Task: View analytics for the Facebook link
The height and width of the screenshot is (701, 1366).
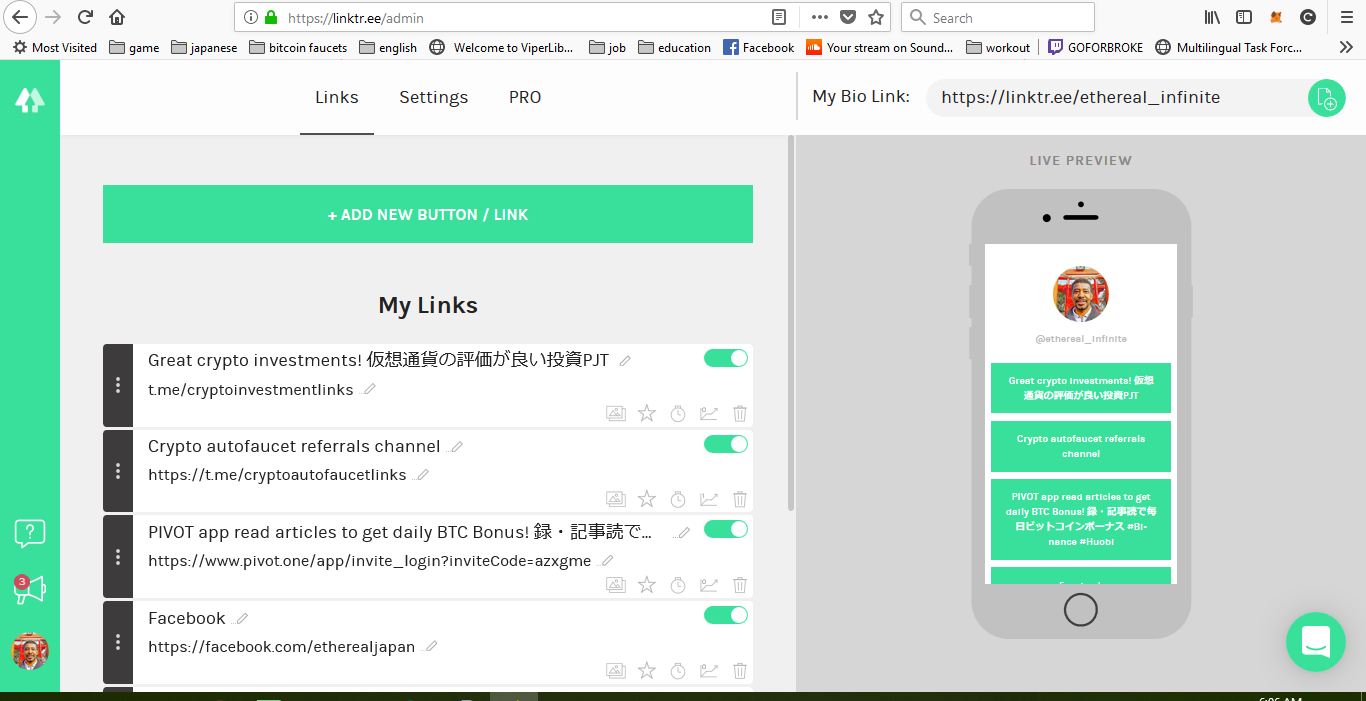Action: point(709,671)
